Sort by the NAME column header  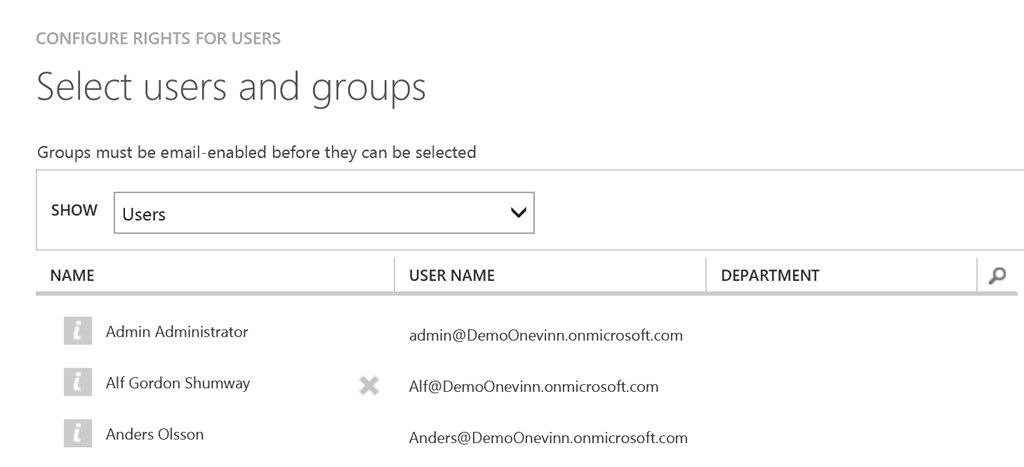tap(72, 276)
